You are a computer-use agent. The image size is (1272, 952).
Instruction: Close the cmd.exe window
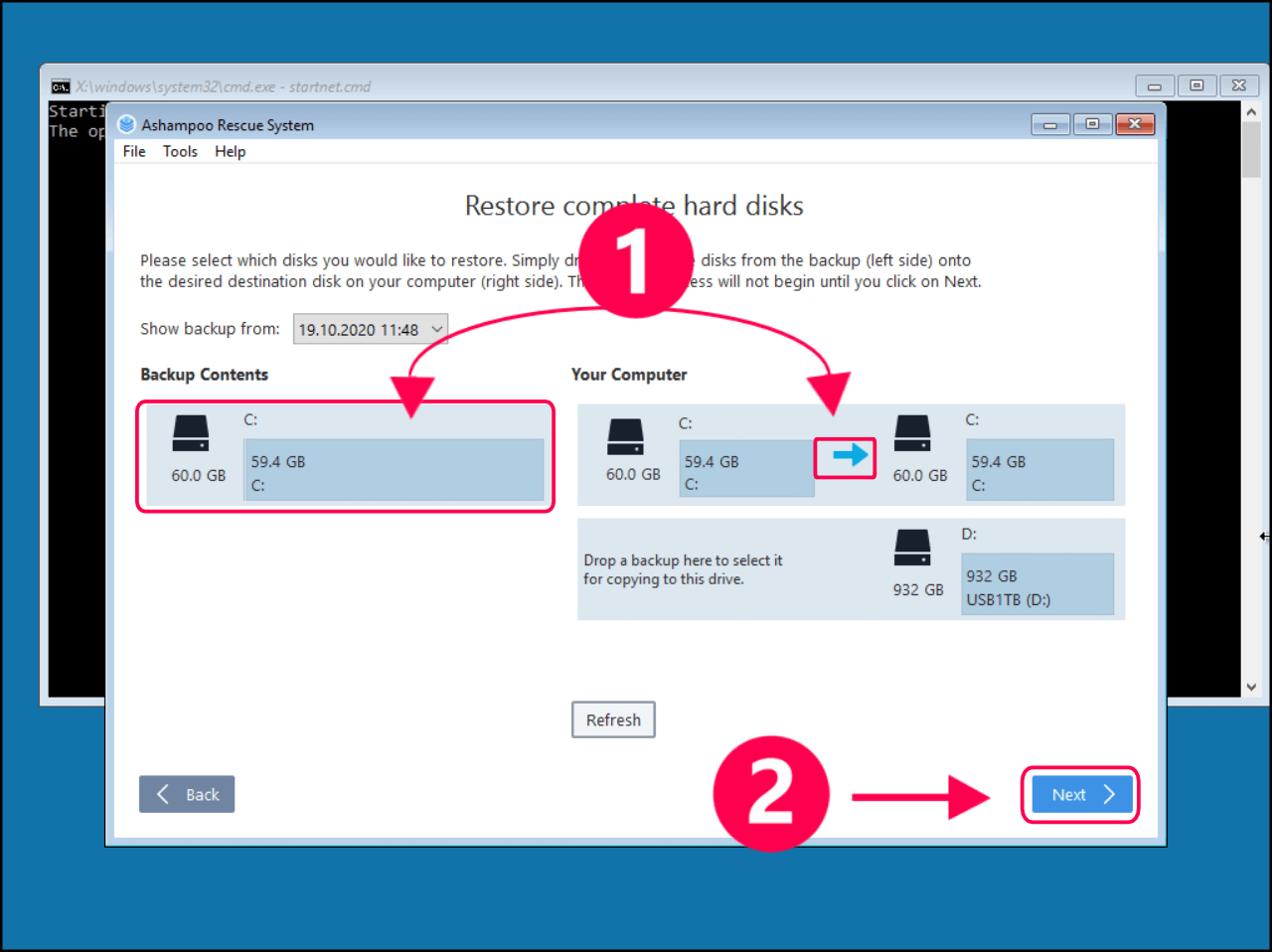1239,86
